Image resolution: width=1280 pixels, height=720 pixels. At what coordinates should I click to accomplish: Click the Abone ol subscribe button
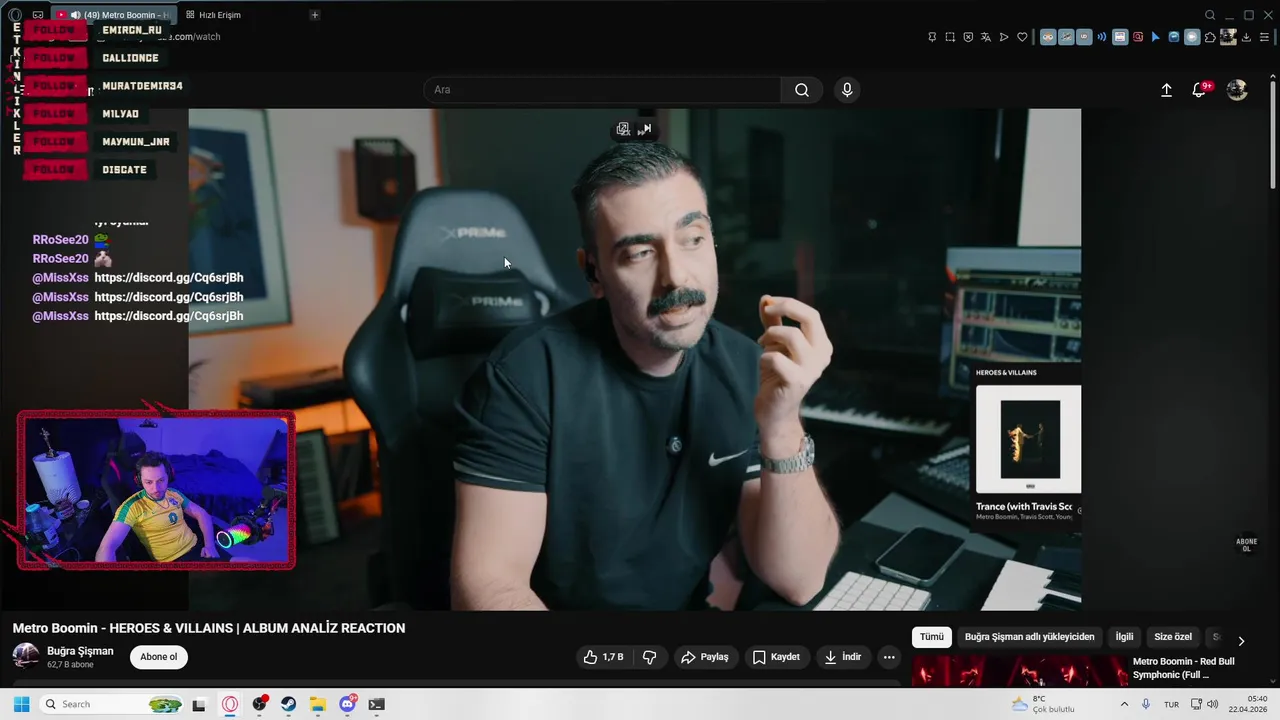click(x=159, y=657)
